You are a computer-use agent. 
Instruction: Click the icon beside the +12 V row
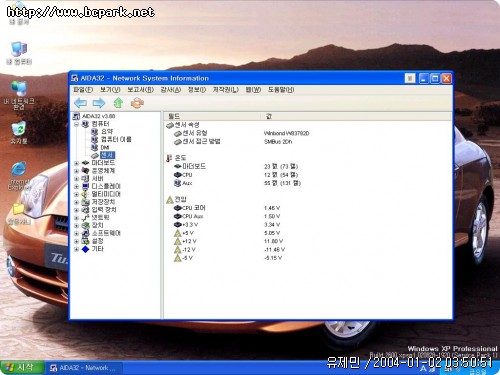178,241
